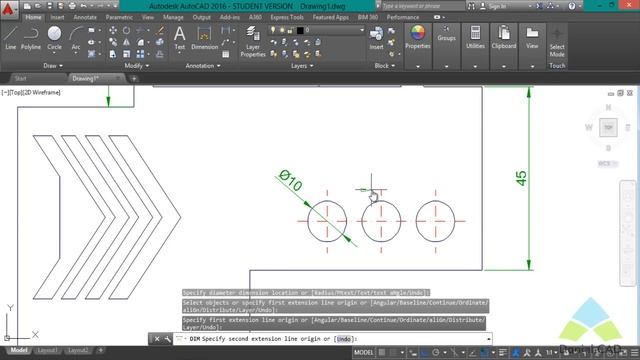Select the Dimension tool
The width and height of the screenshot is (640, 360).
[204, 38]
